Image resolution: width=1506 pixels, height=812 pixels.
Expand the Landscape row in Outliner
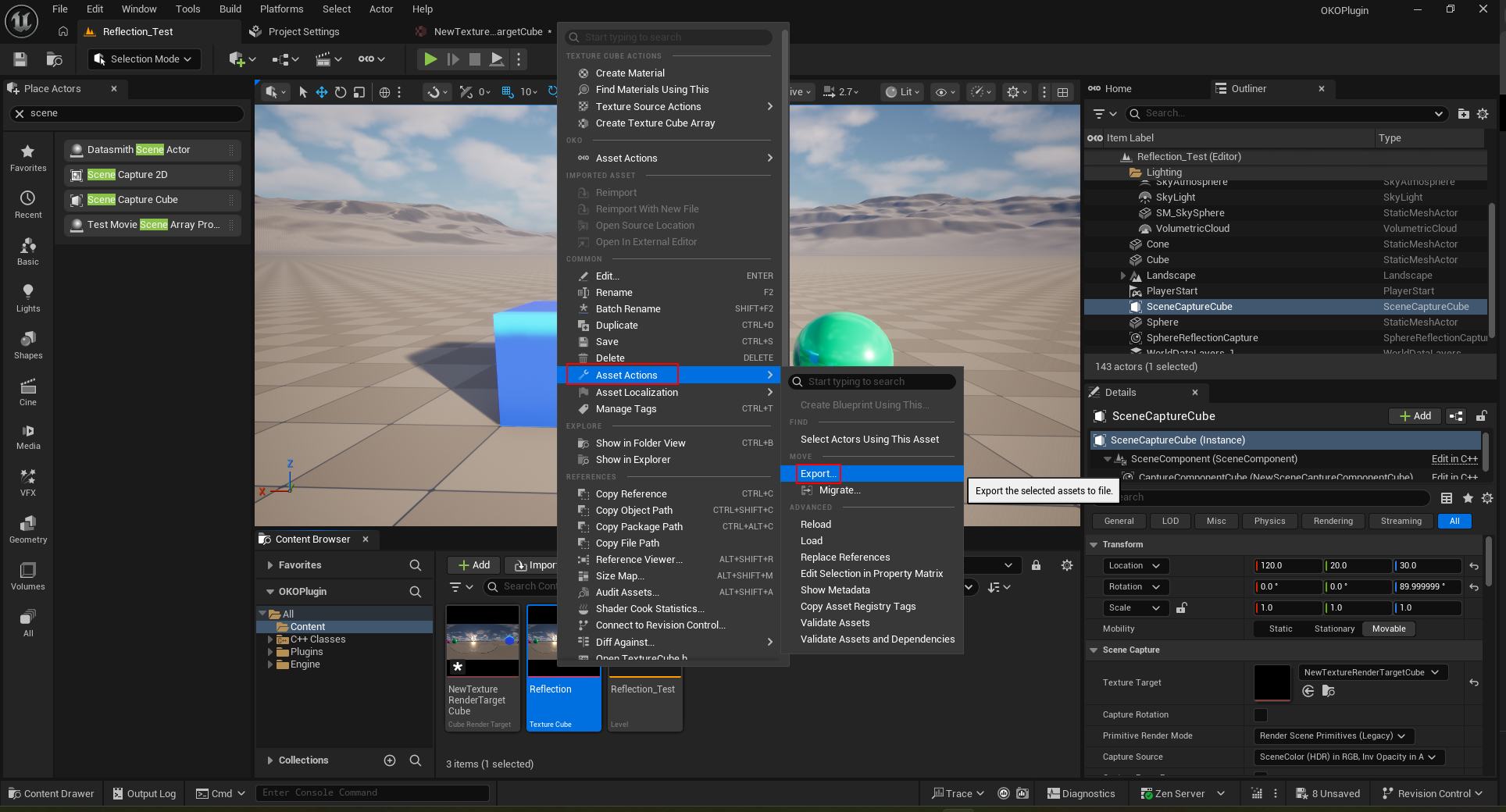[x=1123, y=276]
